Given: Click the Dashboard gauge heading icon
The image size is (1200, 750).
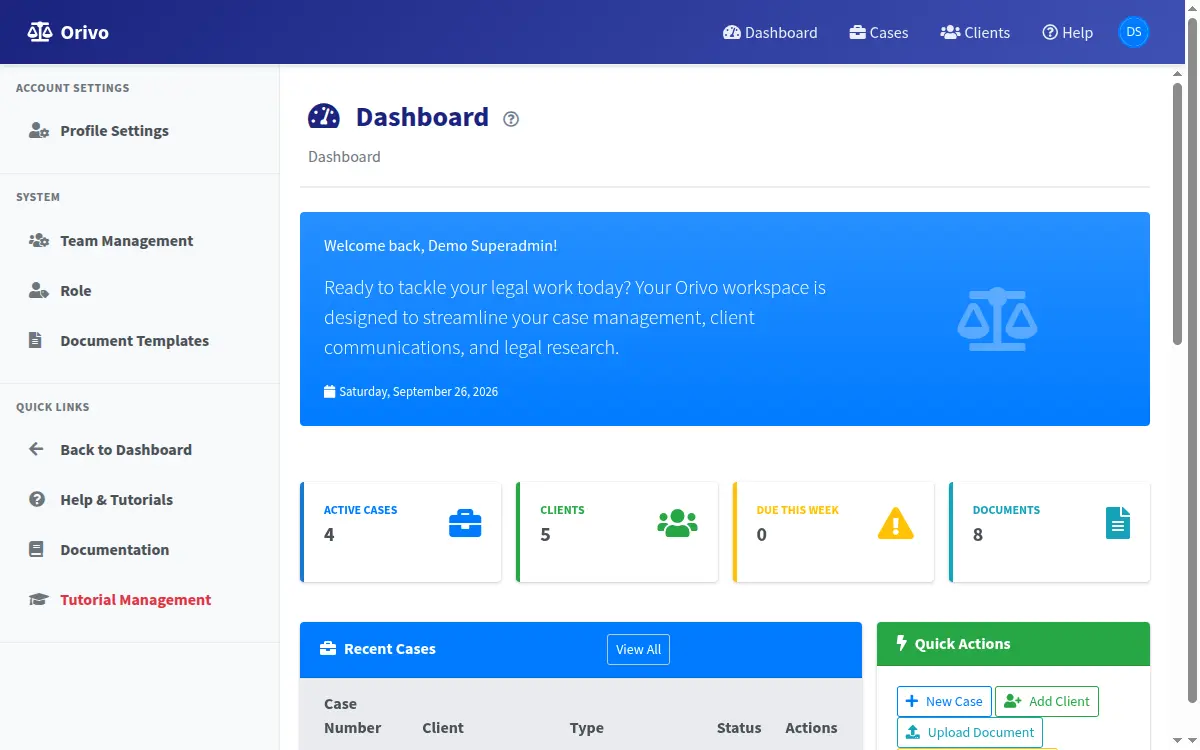Looking at the screenshot, I should [x=324, y=117].
